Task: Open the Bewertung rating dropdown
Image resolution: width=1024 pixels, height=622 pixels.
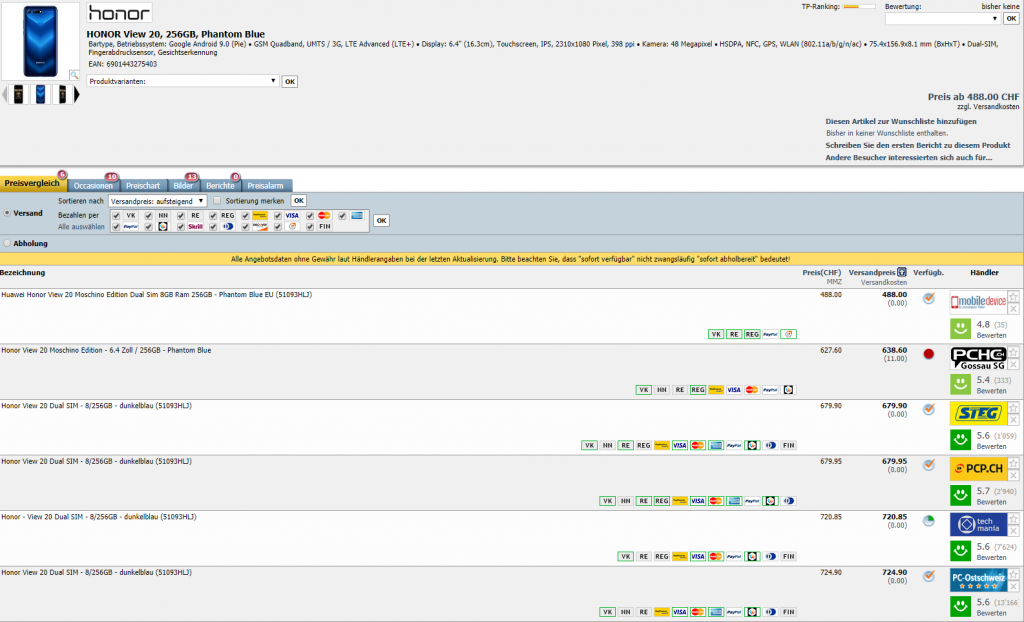Action: tap(942, 18)
